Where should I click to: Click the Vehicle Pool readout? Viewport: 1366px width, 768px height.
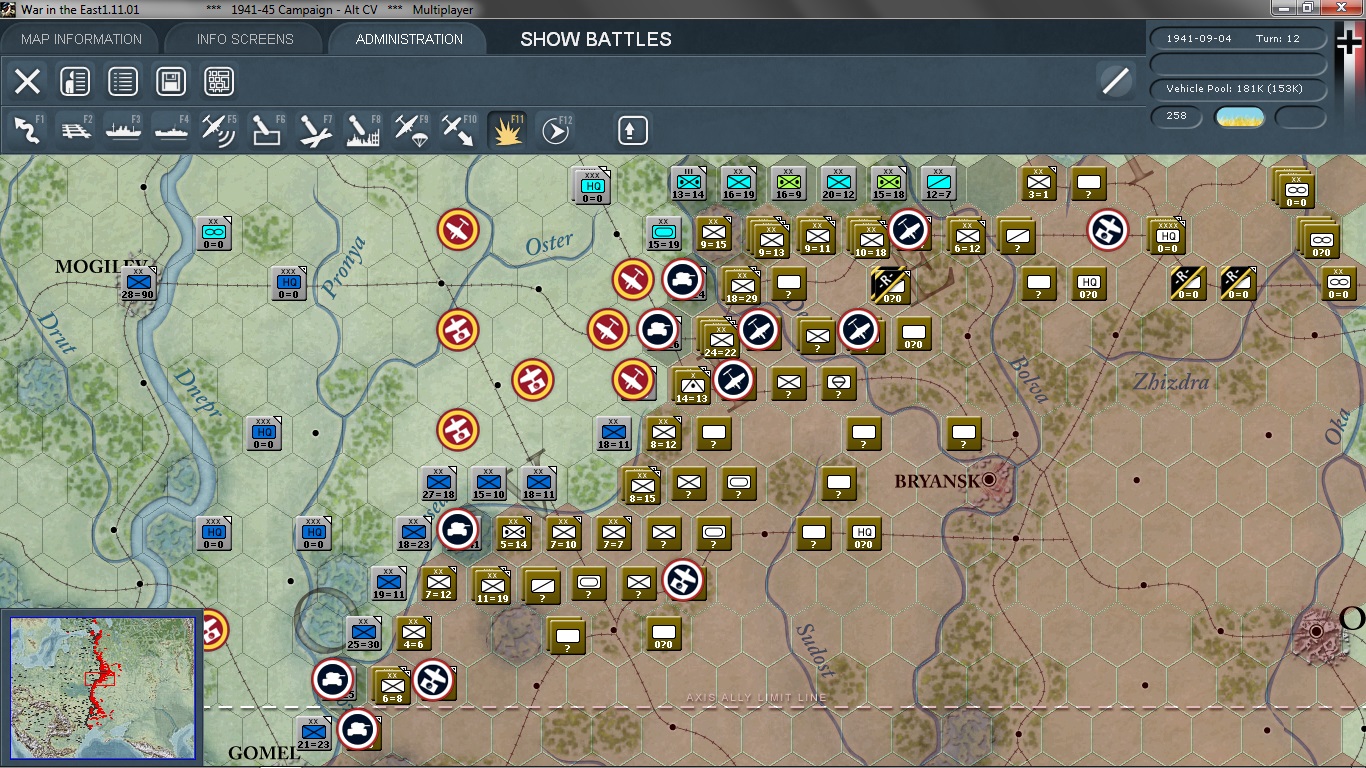[x=1240, y=89]
